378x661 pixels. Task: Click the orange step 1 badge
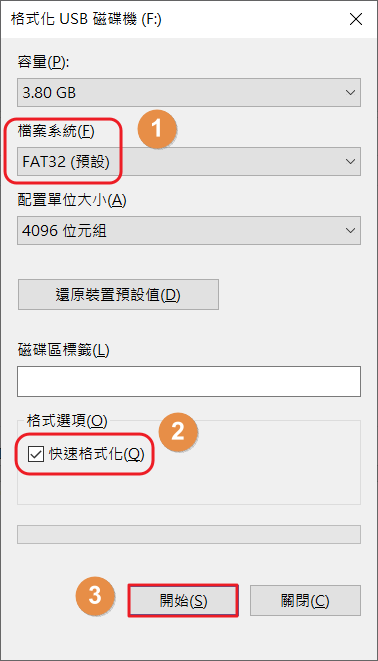[157, 128]
